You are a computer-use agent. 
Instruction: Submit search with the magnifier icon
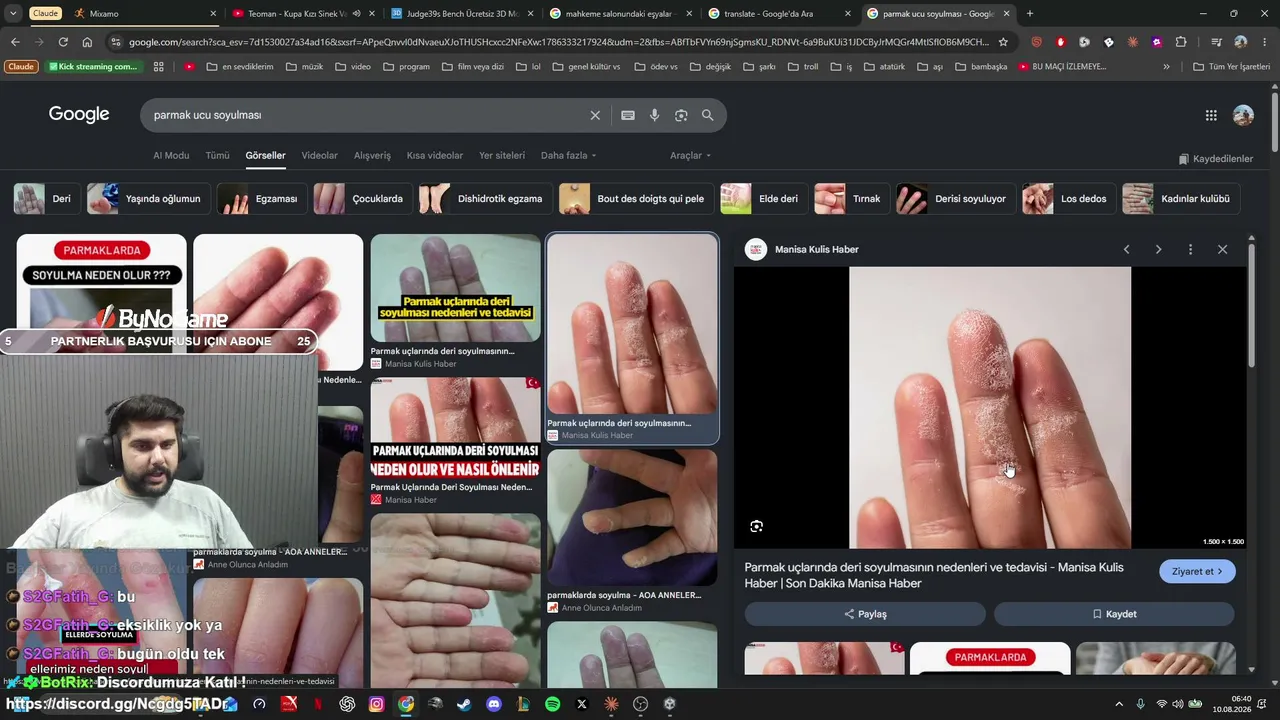click(x=708, y=115)
